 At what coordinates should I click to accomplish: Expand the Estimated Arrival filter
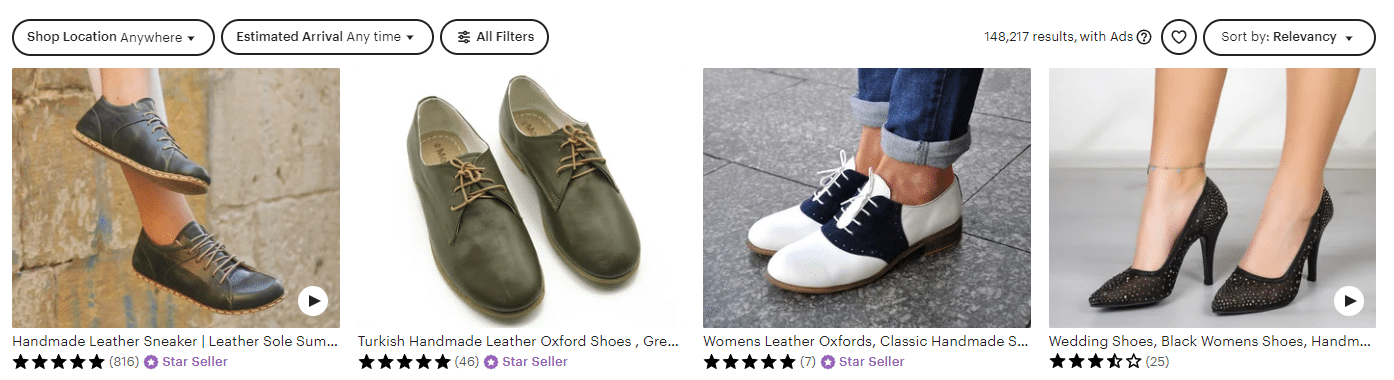(327, 37)
